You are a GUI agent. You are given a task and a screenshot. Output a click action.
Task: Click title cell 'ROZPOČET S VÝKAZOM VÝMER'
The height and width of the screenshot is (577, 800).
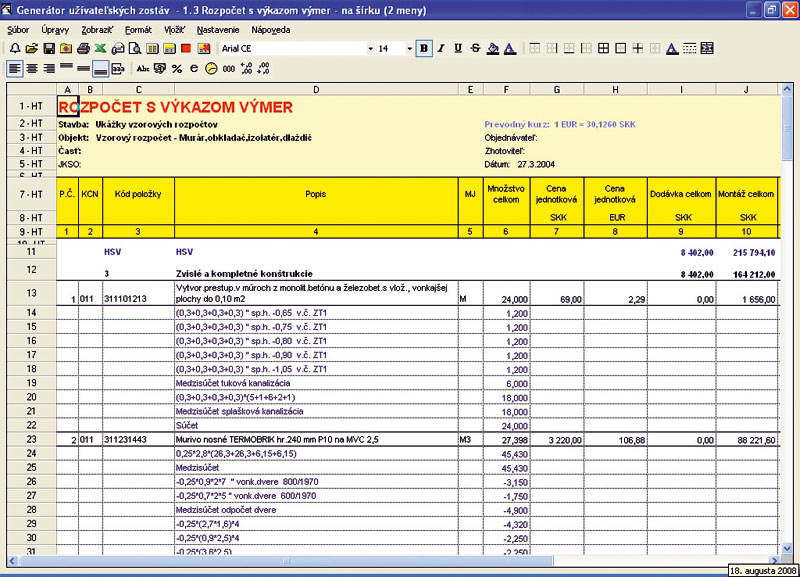click(x=176, y=107)
